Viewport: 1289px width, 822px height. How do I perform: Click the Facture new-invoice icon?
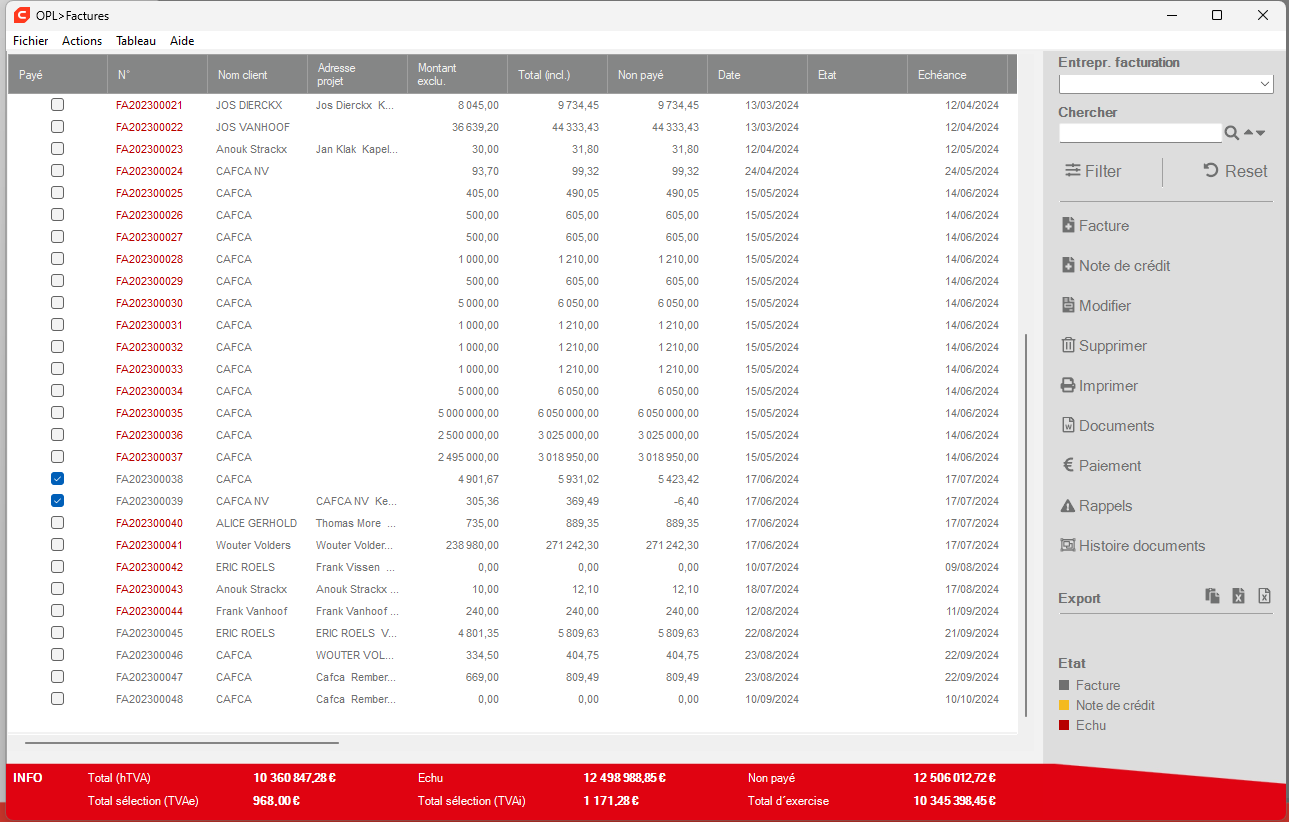(1068, 226)
